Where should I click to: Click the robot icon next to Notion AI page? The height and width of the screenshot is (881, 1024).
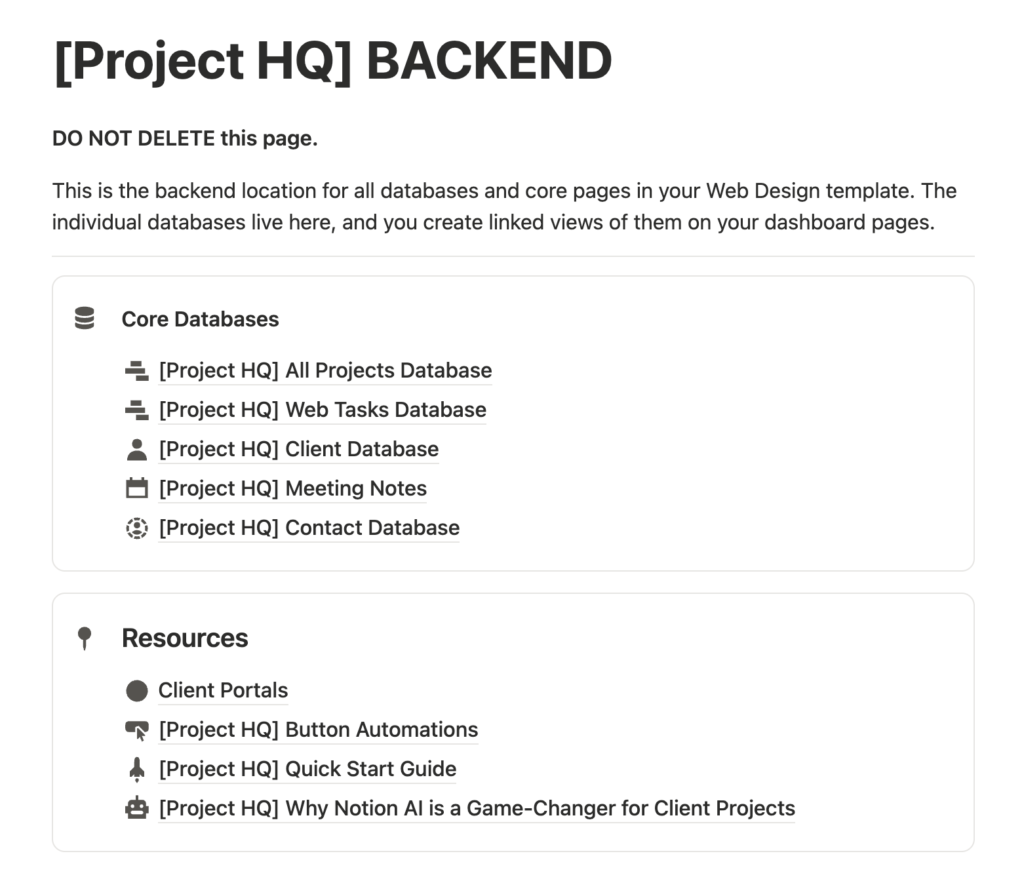tap(136, 808)
